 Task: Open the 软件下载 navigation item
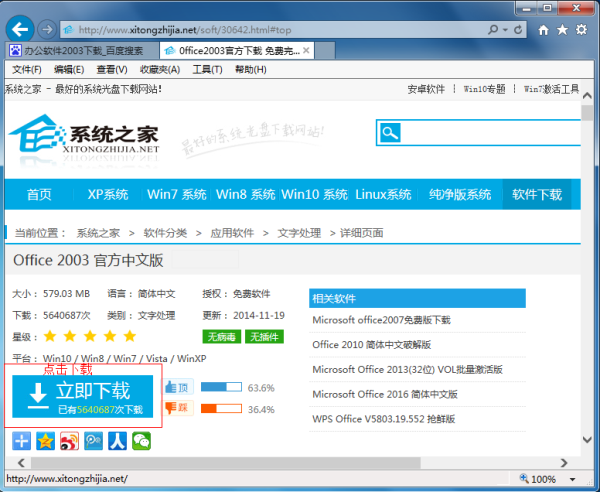click(x=537, y=194)
